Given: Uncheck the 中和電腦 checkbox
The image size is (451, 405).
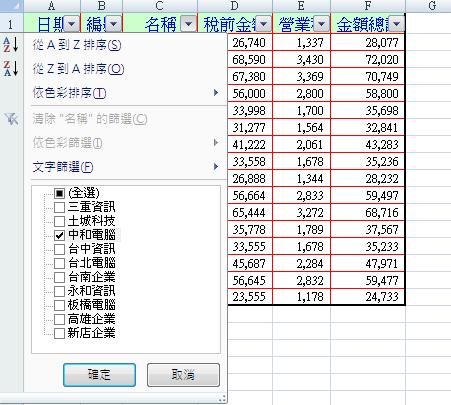Looking at the screenshot, I should (59, 235).
